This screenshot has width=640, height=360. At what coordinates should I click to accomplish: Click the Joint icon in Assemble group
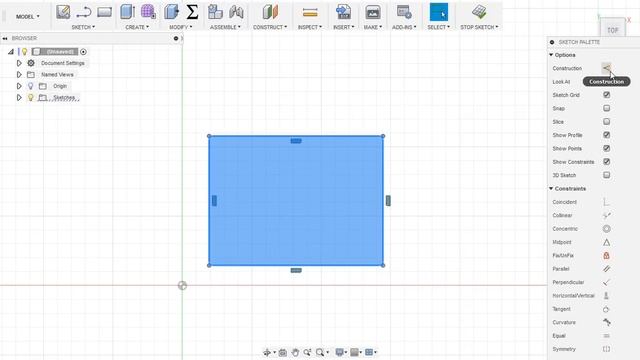(236, 12)
